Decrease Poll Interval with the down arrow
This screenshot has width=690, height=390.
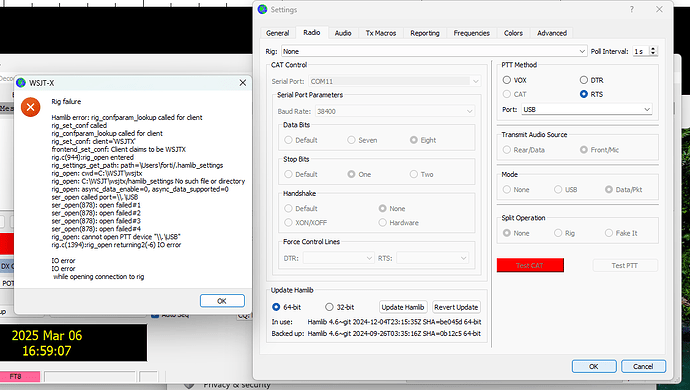(653, 54)
